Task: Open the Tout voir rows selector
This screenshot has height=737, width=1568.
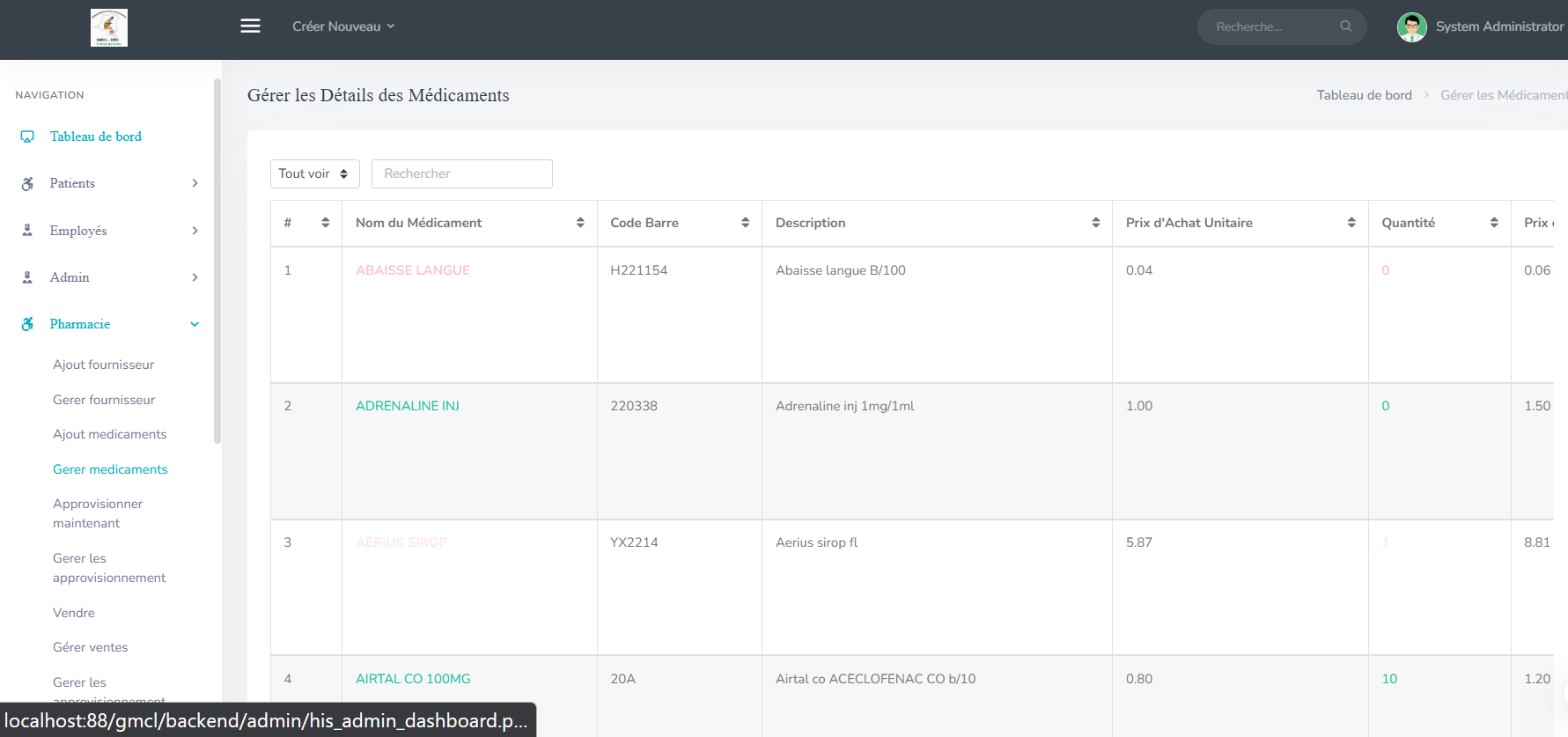Action: click(x=314, y=173)
